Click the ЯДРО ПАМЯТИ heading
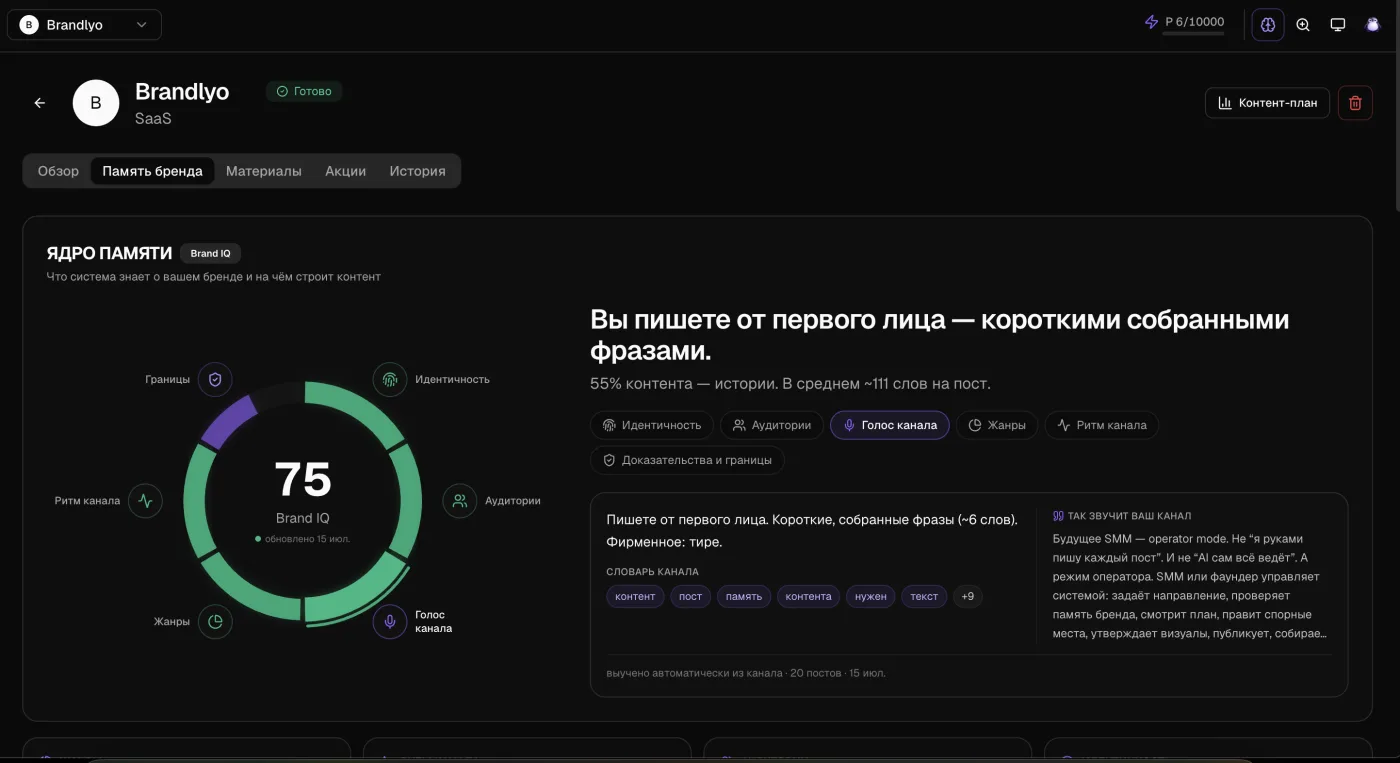 point(109,254)
